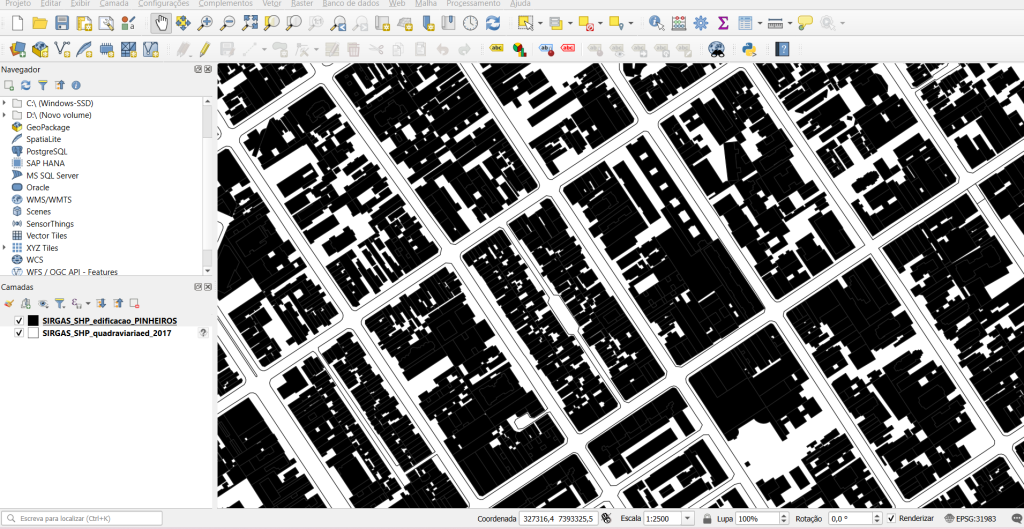Click Zoom to Selection icon

tap(272, 24)
